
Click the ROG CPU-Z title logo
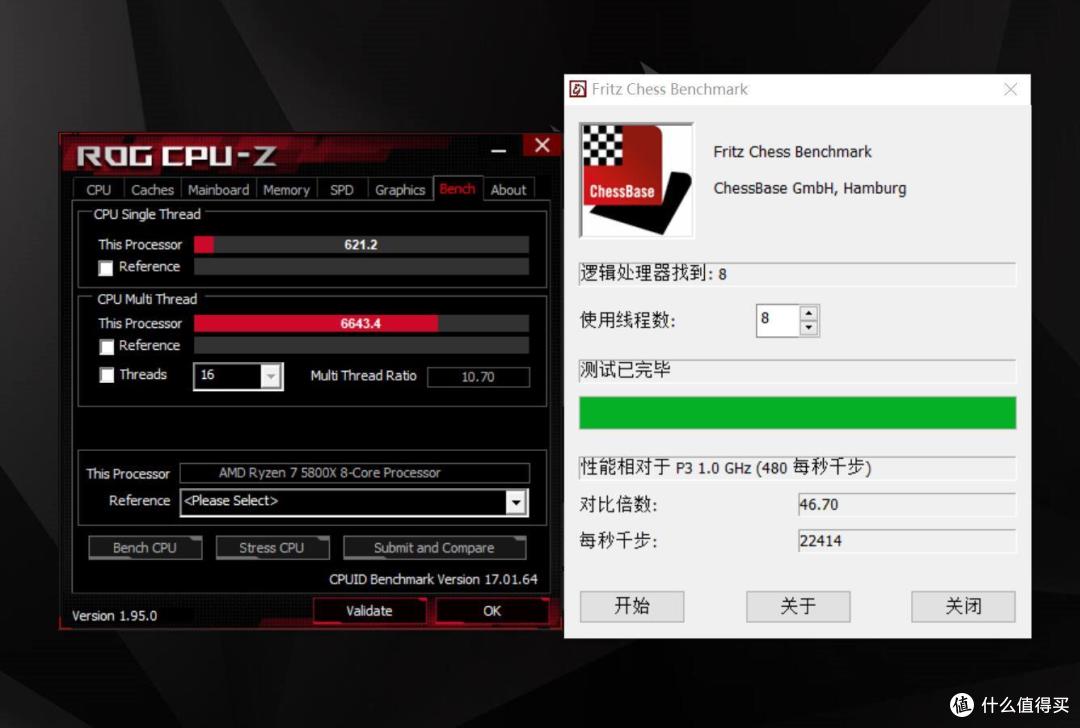click(176, 156)
